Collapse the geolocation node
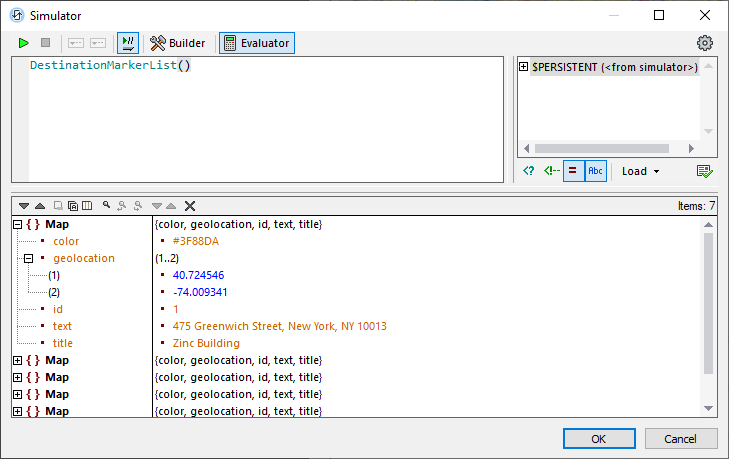Image resolution: width=729 pixels, height=459 pixels. (x=29, y=258)
